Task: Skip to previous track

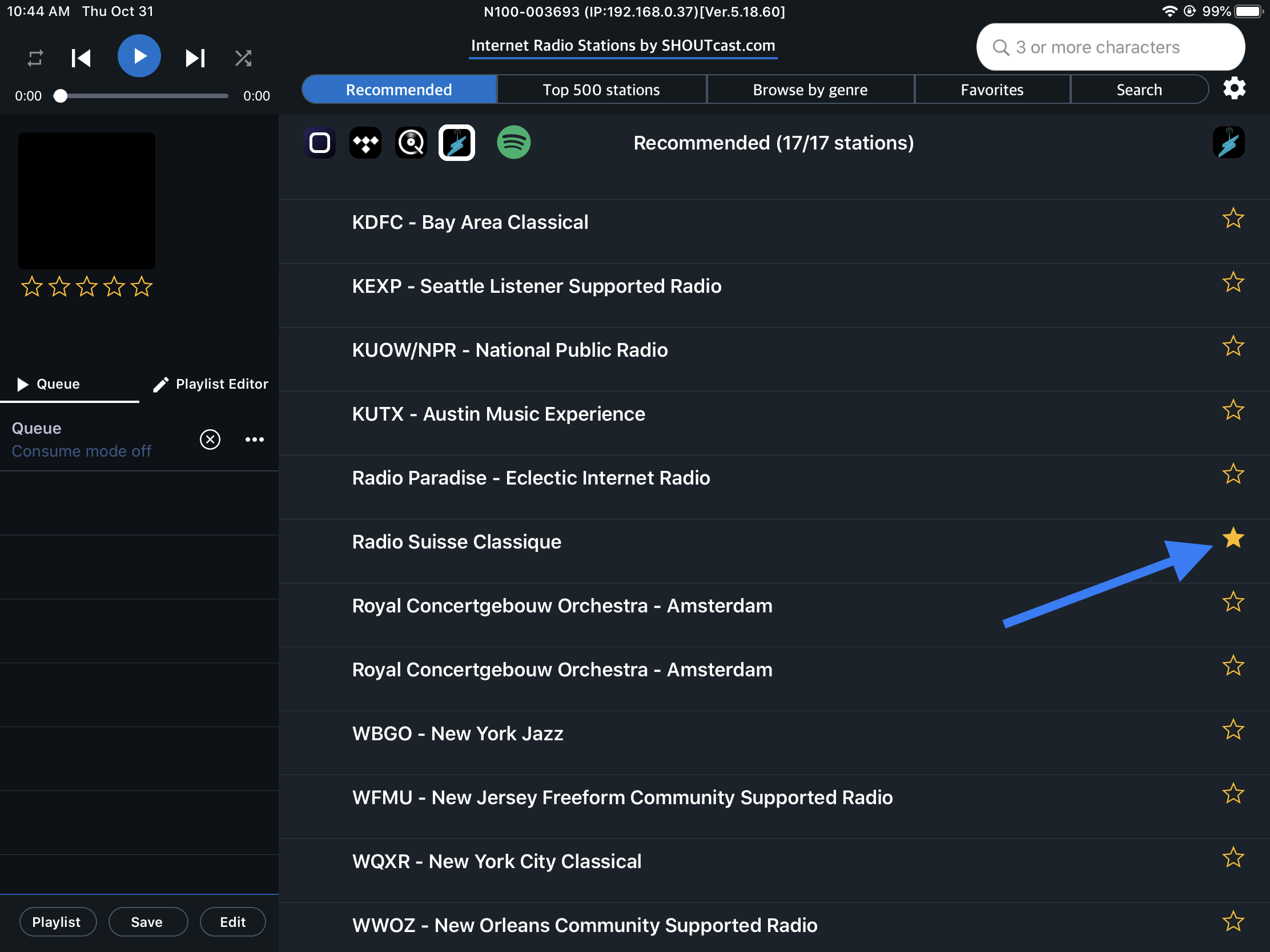Action: [x=81, y=58]
